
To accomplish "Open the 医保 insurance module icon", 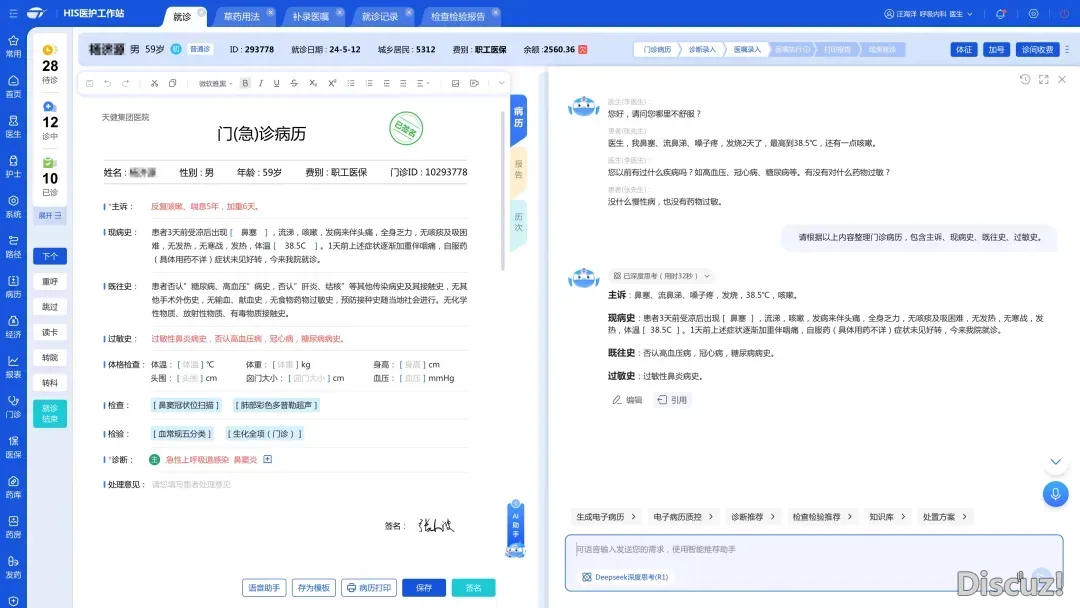I will pos(13,447).
